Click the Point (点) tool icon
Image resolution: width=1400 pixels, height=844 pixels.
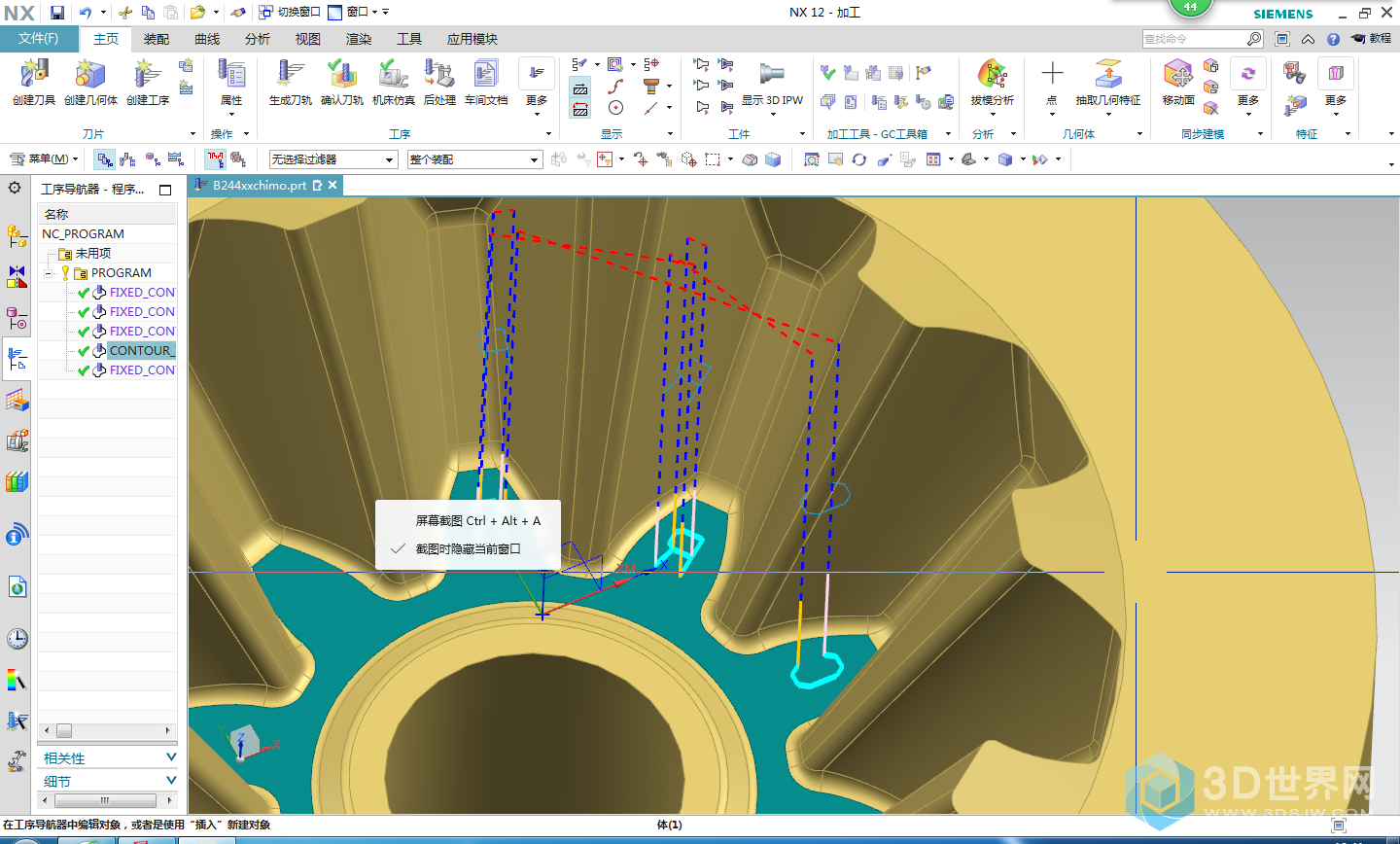pos(1052,75)
